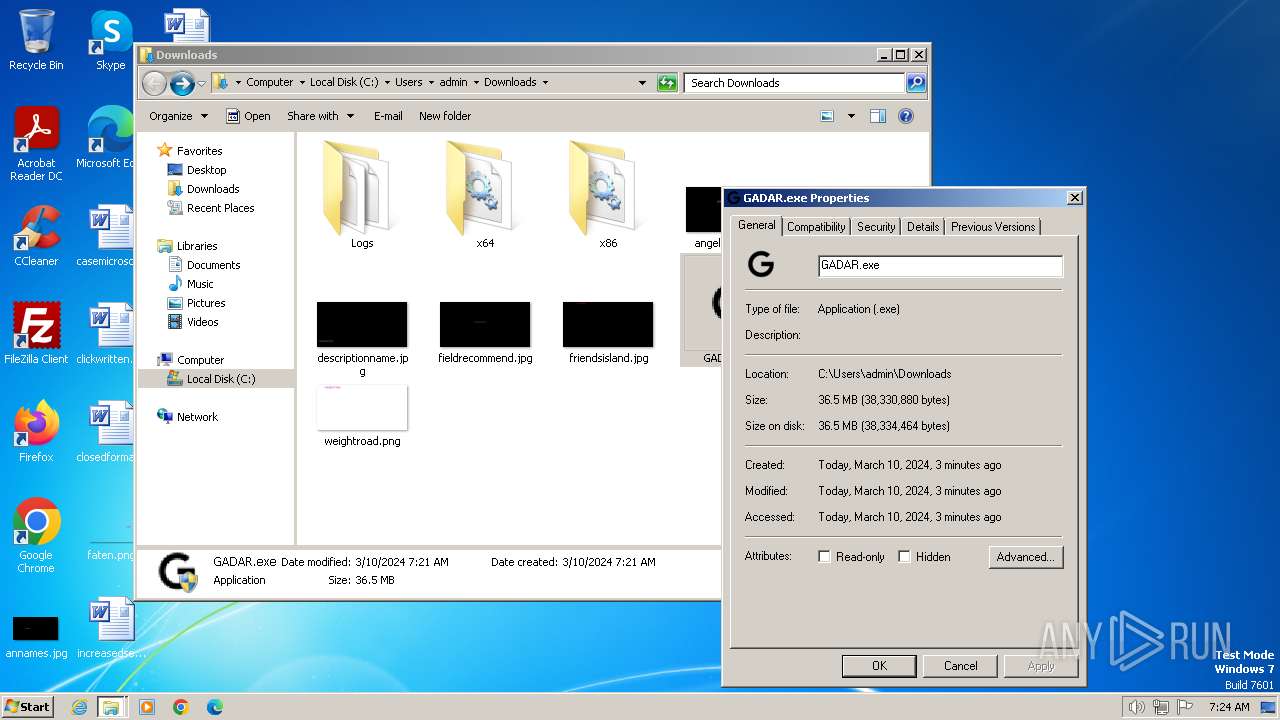
Task: Expand the Downloads breadcrumb arrow
Action: [545, 83]
